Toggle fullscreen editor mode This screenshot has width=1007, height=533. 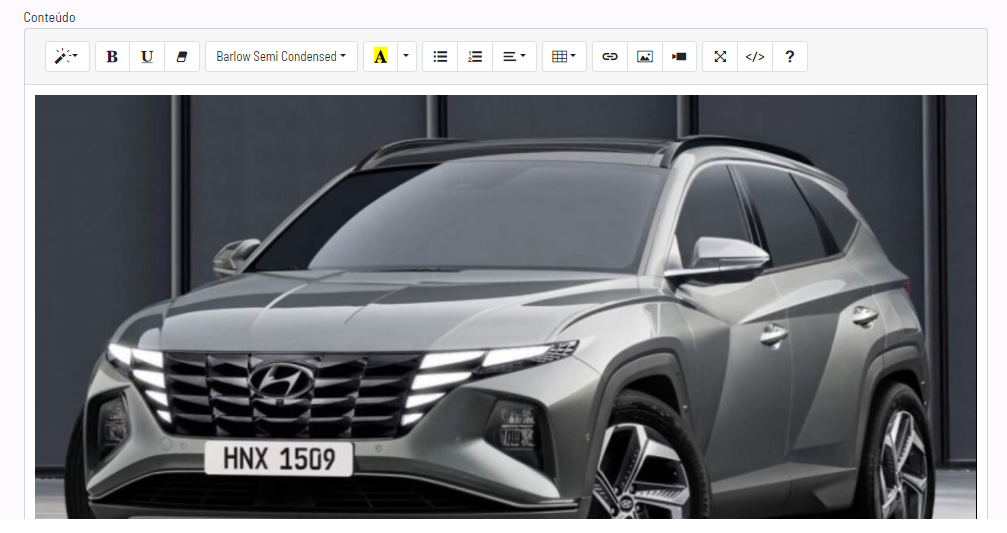(720, 57)
